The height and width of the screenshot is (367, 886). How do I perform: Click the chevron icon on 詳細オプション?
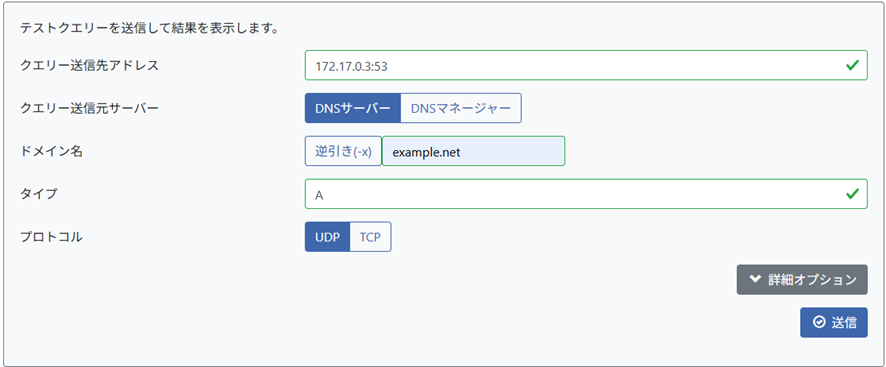[755, 279]
